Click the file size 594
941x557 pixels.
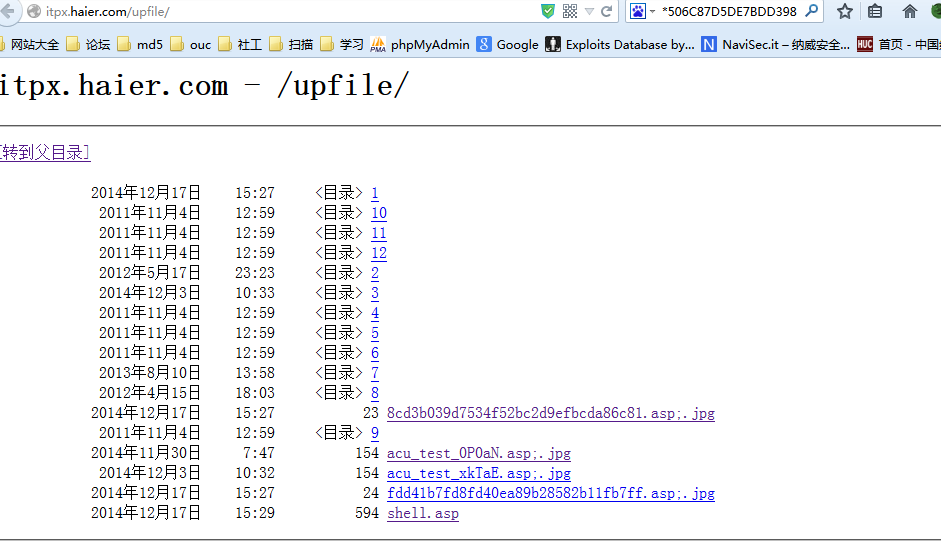point(367,513)
